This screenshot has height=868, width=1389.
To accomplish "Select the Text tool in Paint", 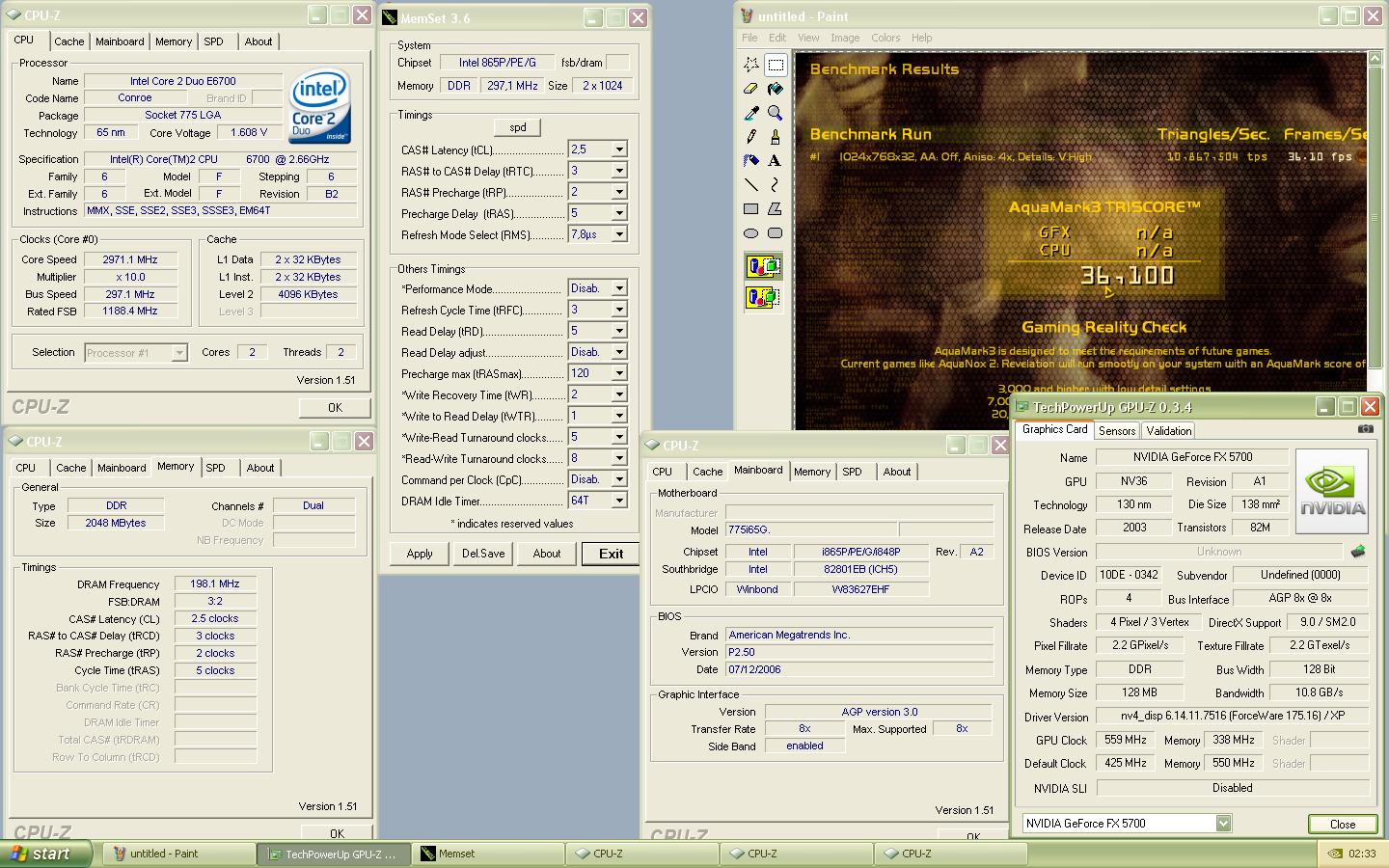I will tap(776, 161).
